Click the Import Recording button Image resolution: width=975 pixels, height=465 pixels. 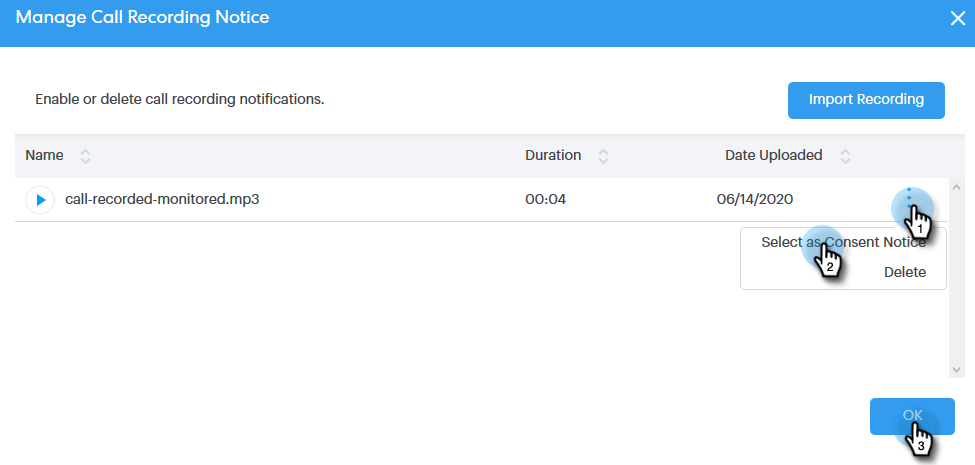click(866, 100)
